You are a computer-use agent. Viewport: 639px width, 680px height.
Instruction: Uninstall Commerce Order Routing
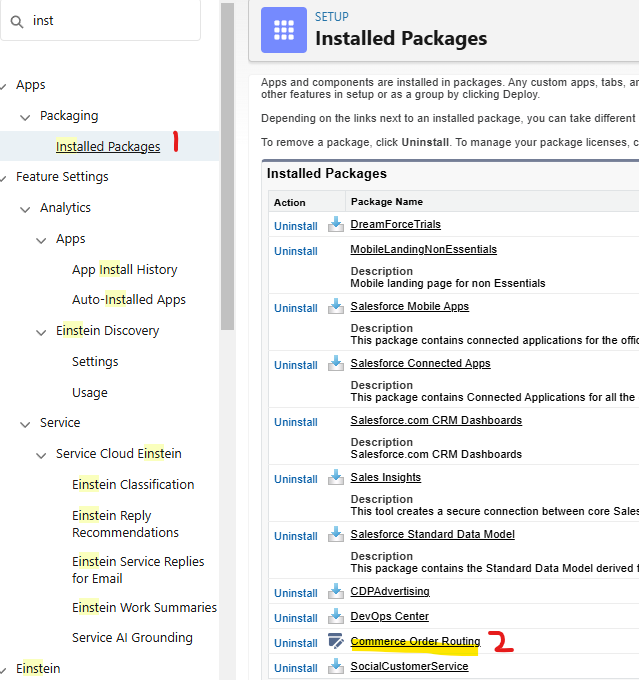tap(296, 643)
